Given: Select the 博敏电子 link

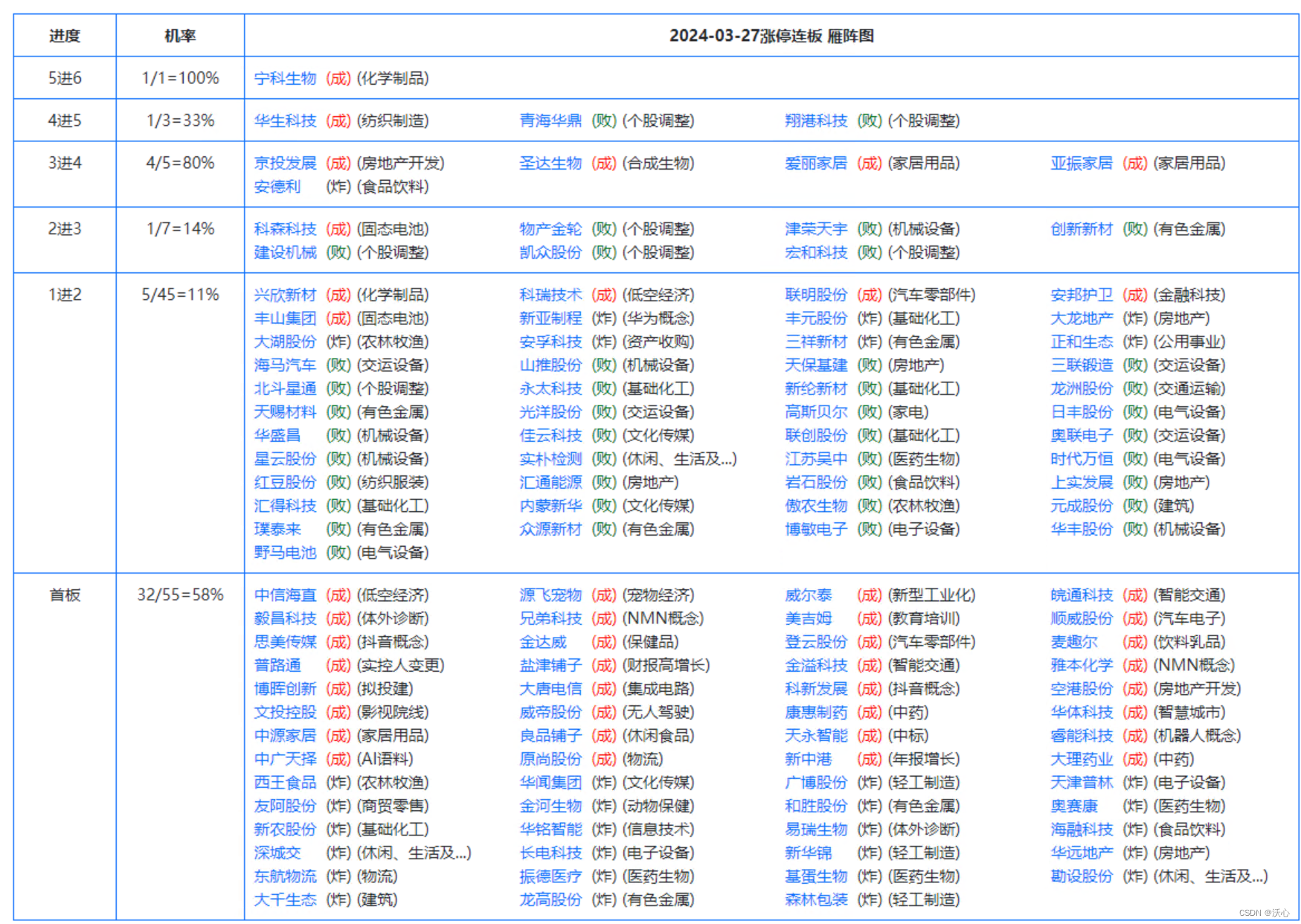Looking at the screenshot, I should [816, 530].
